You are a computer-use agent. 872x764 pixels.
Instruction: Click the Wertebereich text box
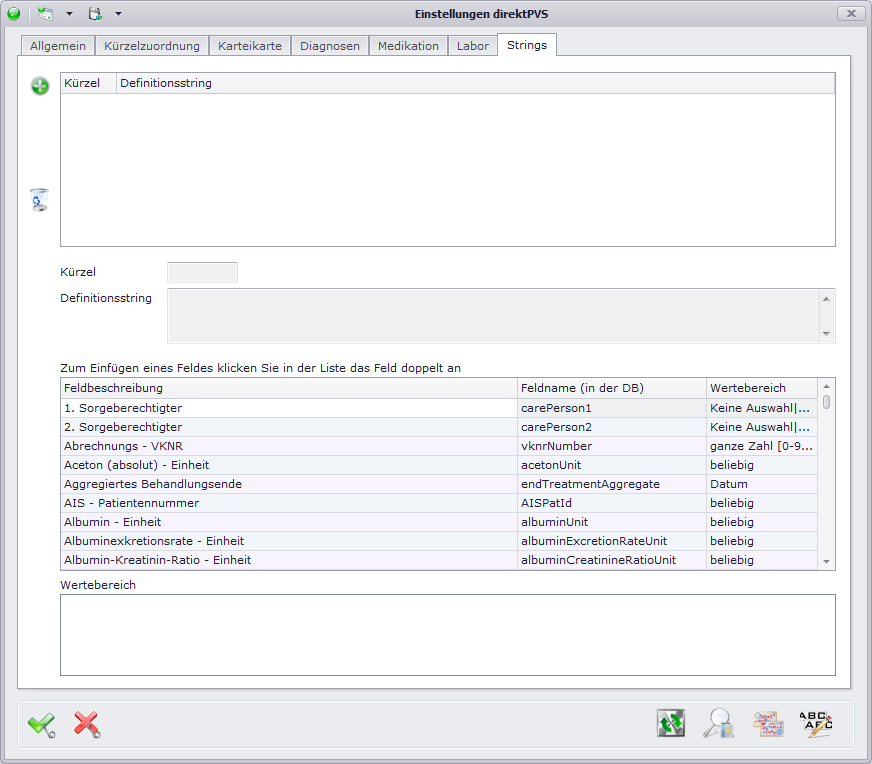click(448, 635)
